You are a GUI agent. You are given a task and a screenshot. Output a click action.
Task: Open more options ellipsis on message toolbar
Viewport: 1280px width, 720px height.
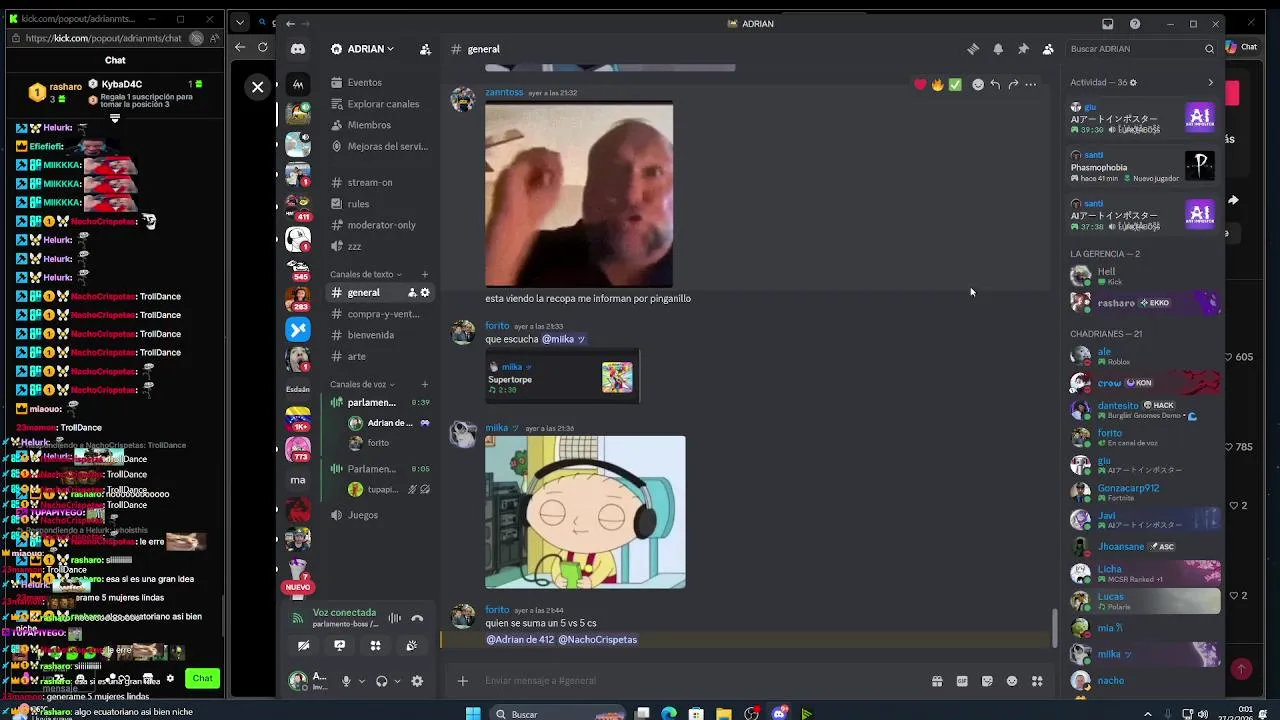pos(1031,84)
